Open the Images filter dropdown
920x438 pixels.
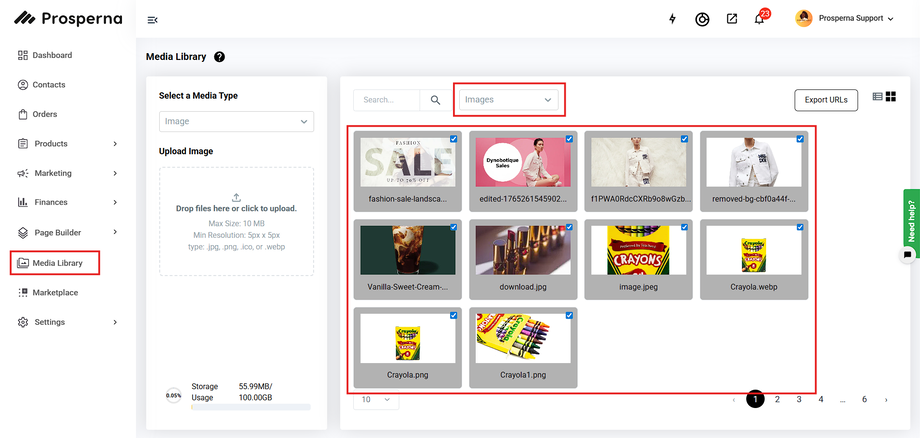509,100
